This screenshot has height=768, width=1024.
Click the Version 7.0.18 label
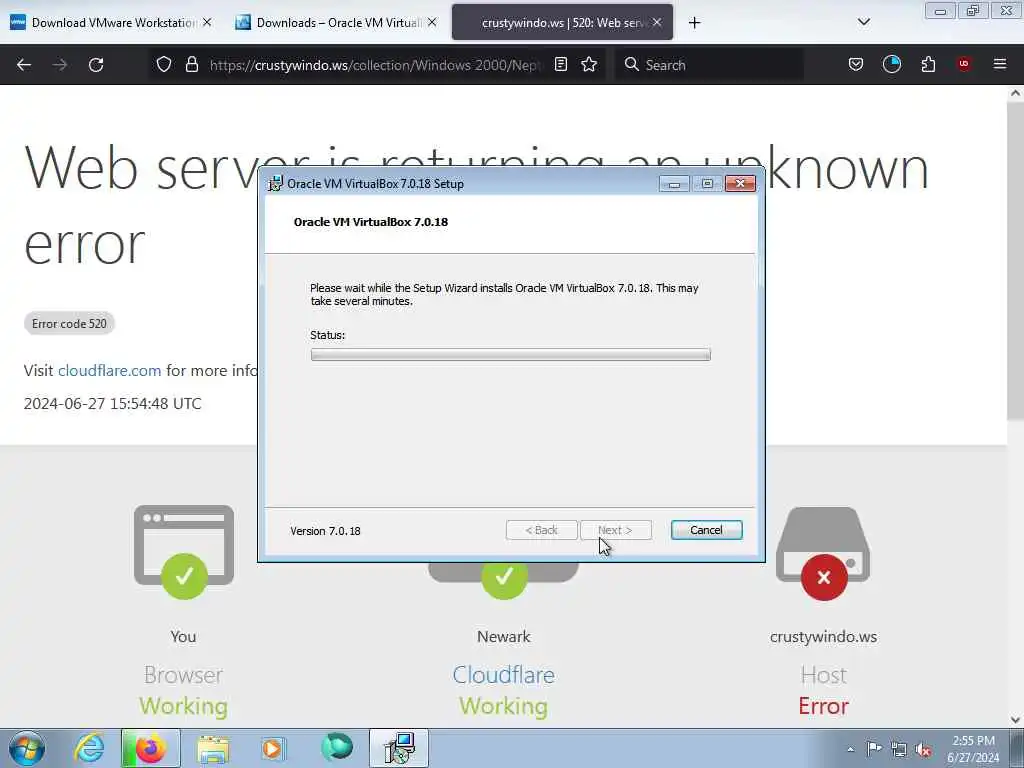325,531
